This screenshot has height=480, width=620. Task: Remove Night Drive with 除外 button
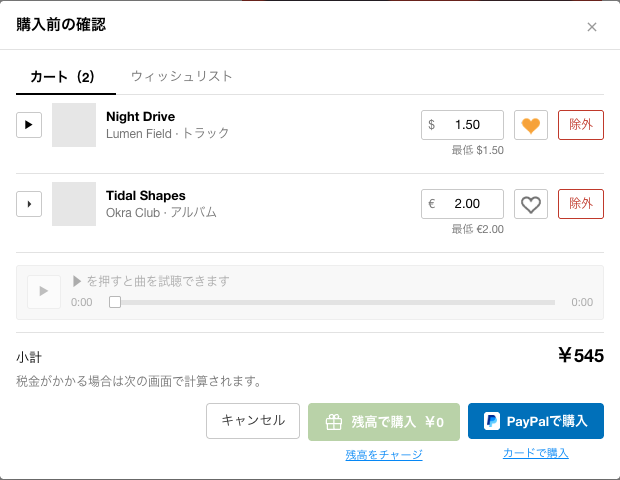(581, 125)
